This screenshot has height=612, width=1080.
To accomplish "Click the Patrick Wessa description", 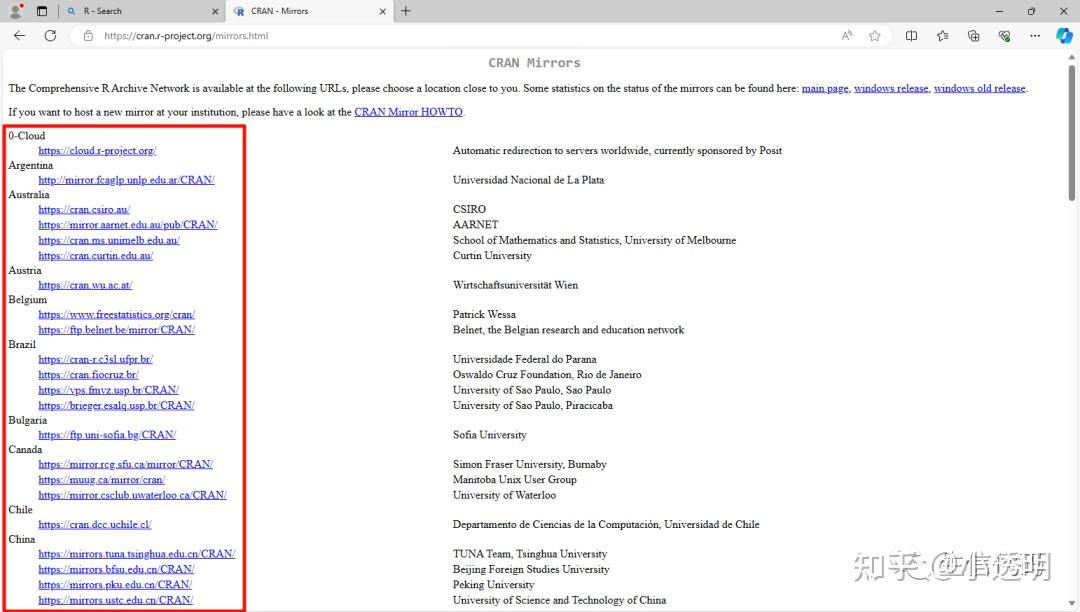I will click(484, 315).
